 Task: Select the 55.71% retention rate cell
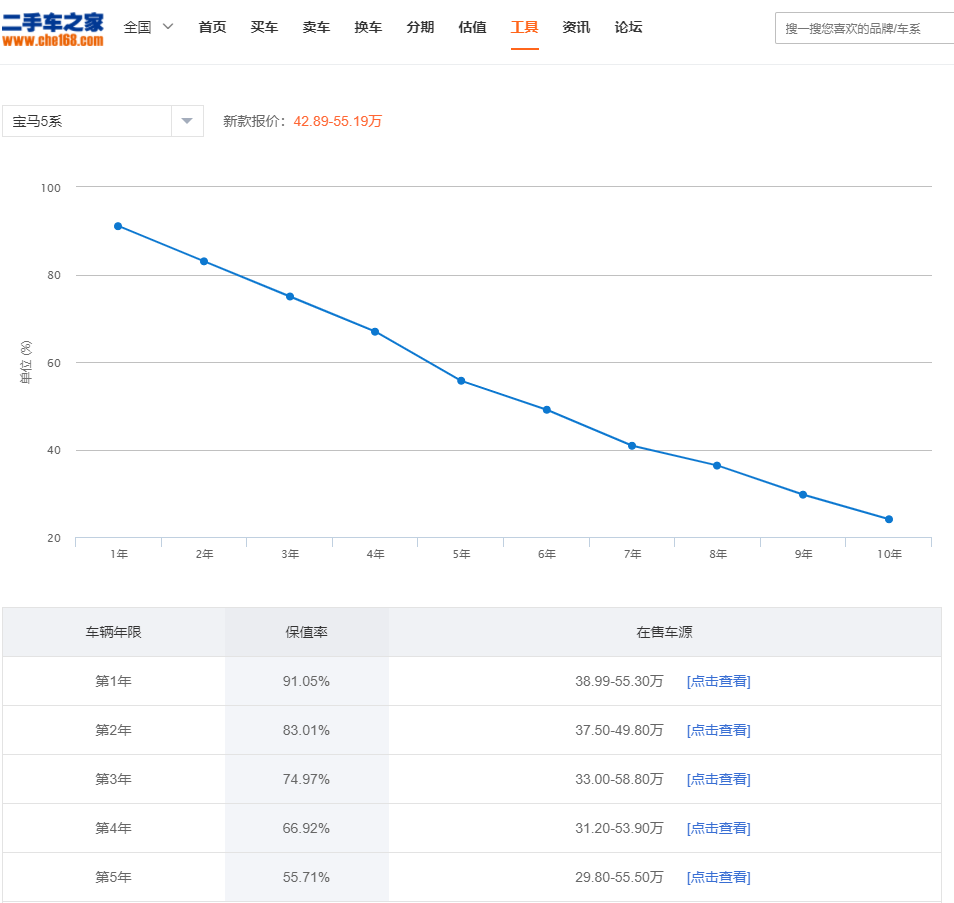pyautogui.click(x=306, y=877)
